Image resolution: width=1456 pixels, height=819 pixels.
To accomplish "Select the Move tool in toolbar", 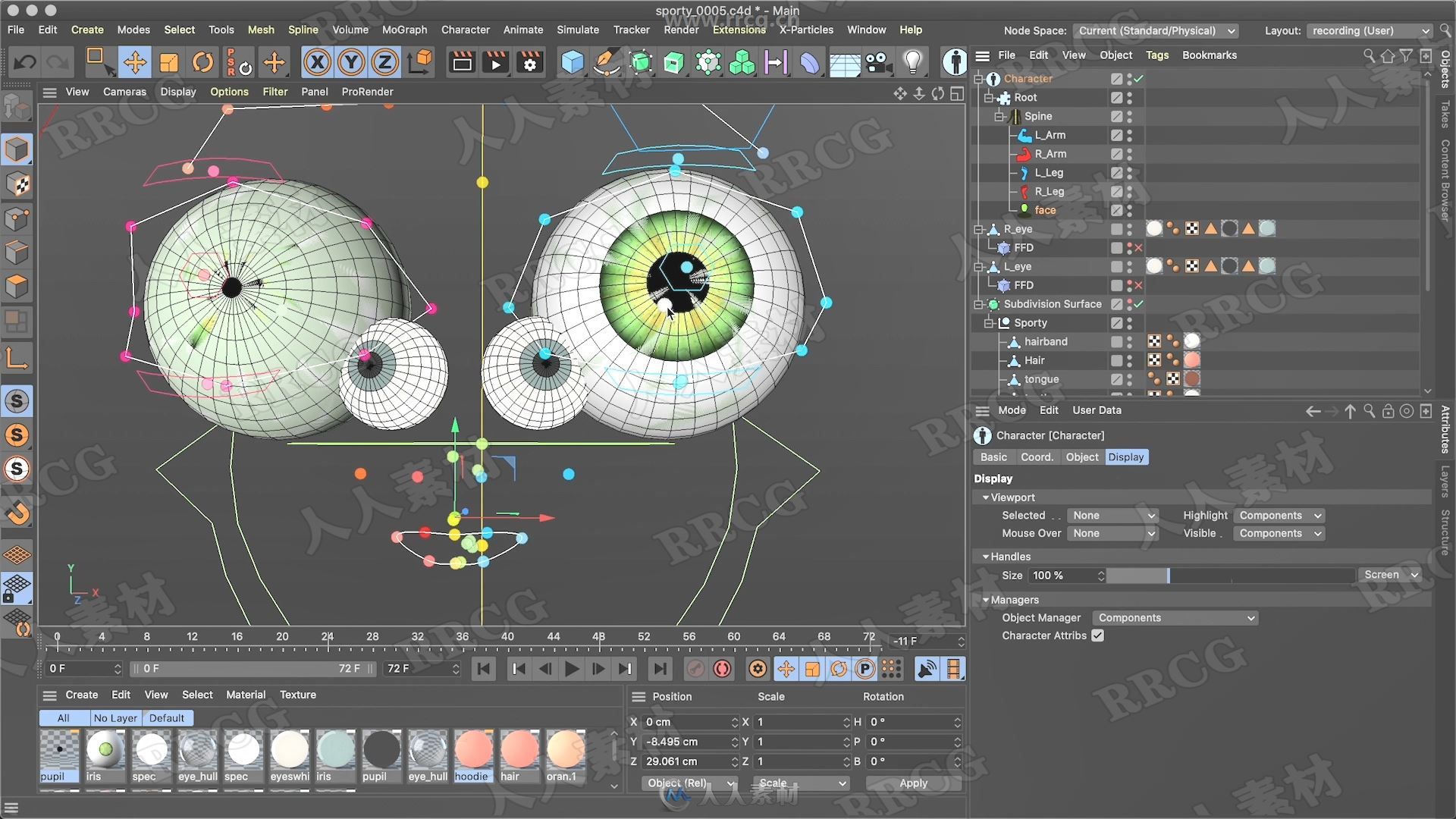I will (x=134, y=62).
